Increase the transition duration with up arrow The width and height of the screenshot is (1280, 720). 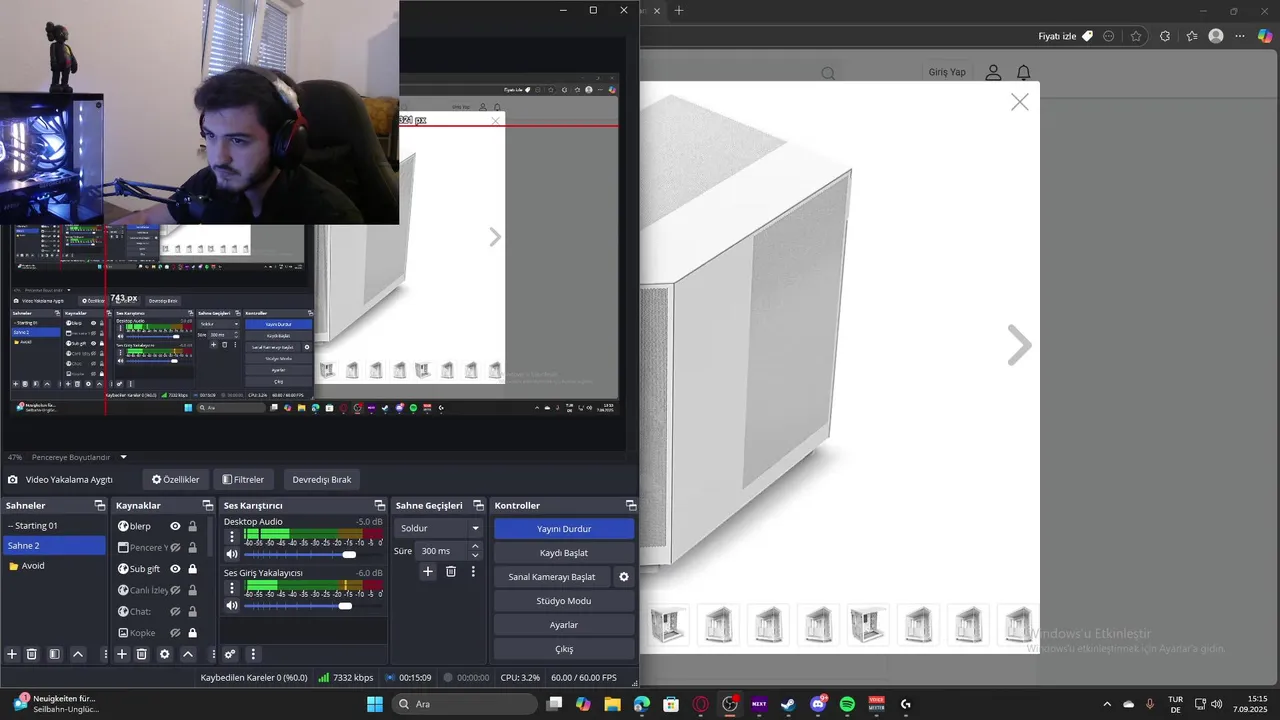click(475, 546)
